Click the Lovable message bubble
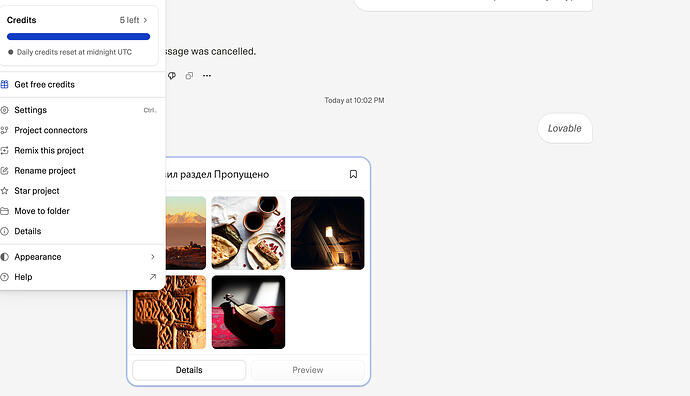690x396 pixels. point(565,128)
